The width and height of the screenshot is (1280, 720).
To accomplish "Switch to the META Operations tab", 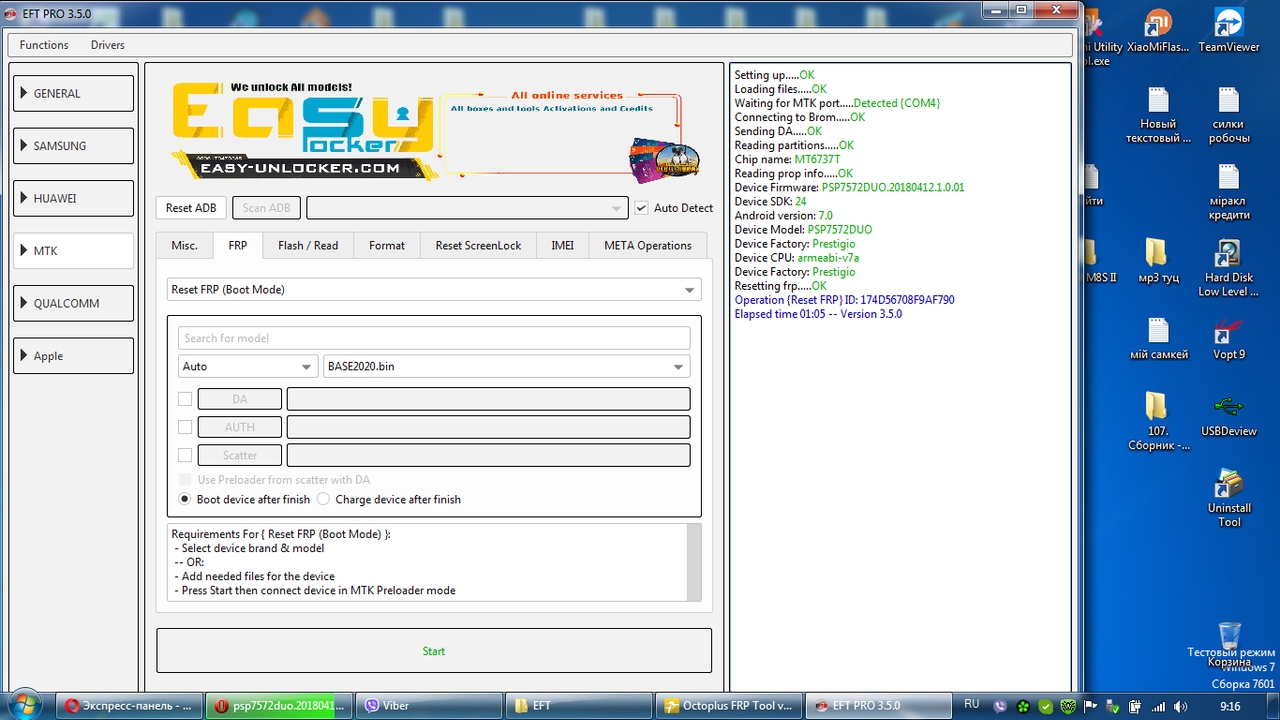I will [648, 245].
